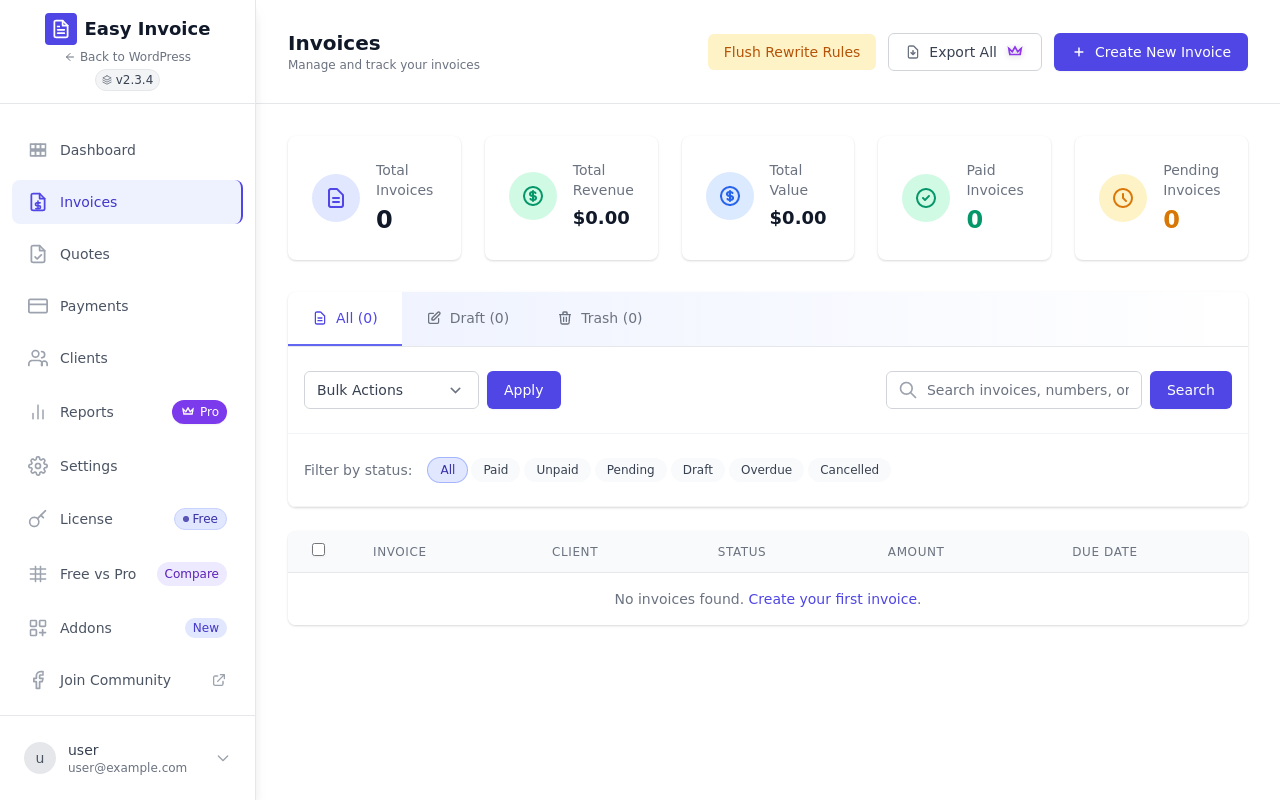The image size is (1280, 800).
Task: Click the Export All button
Action: (965, 52)
